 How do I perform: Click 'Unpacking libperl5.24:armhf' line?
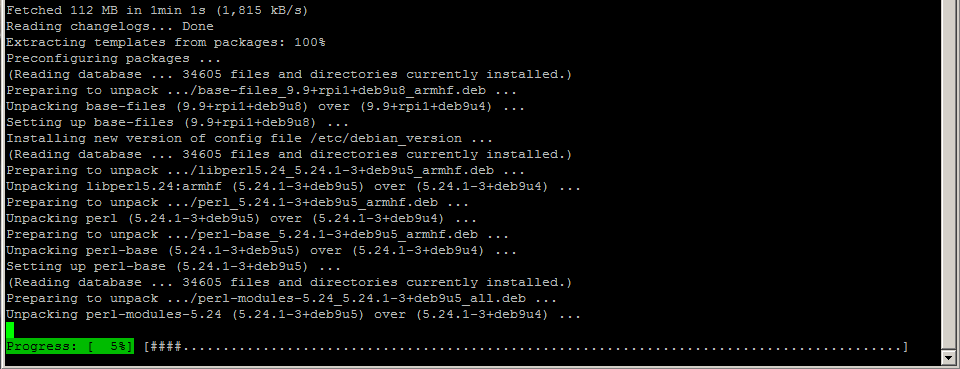click(293, 187)
